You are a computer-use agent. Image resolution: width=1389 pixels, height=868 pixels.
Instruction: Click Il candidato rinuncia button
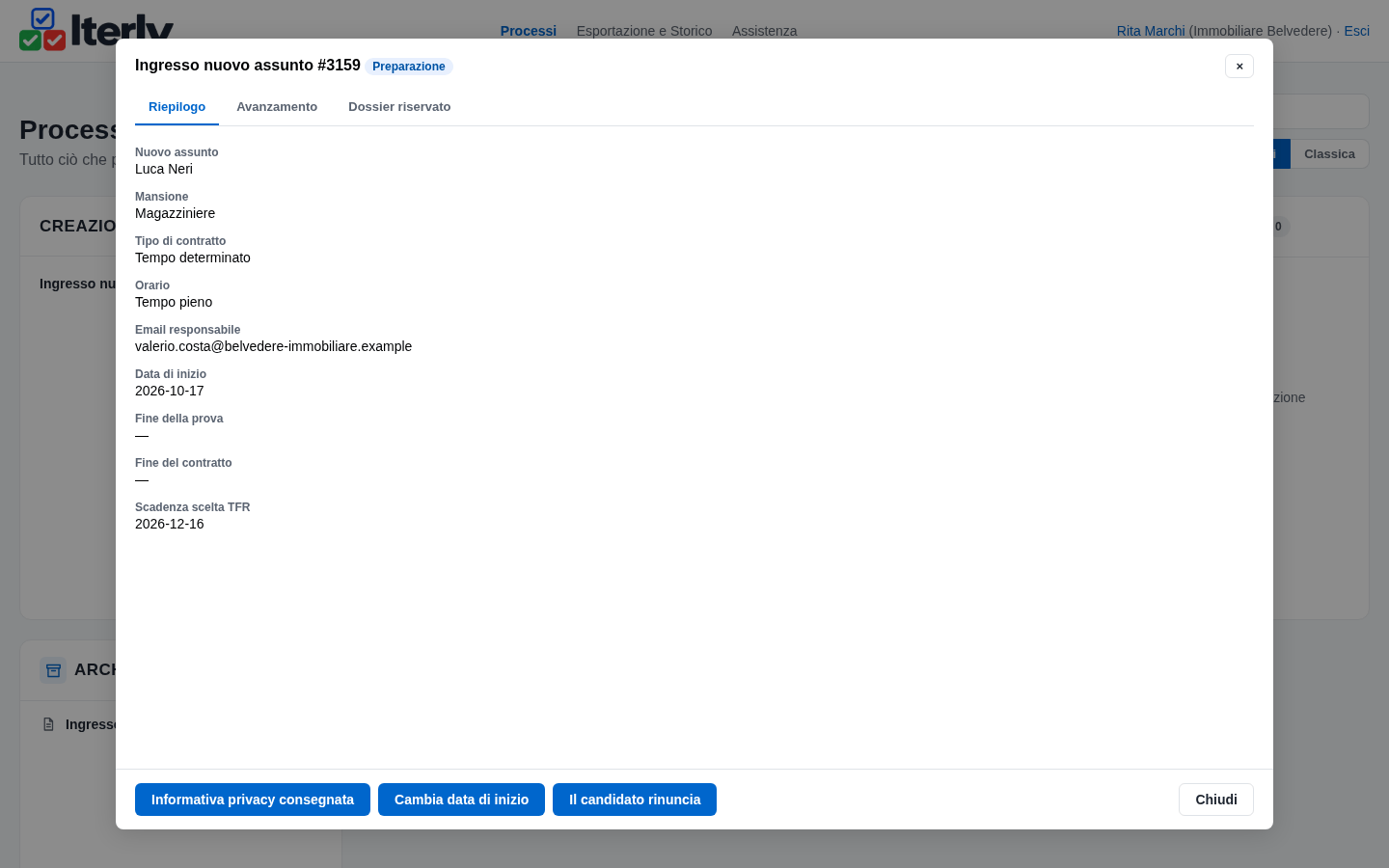coord(635,800)
